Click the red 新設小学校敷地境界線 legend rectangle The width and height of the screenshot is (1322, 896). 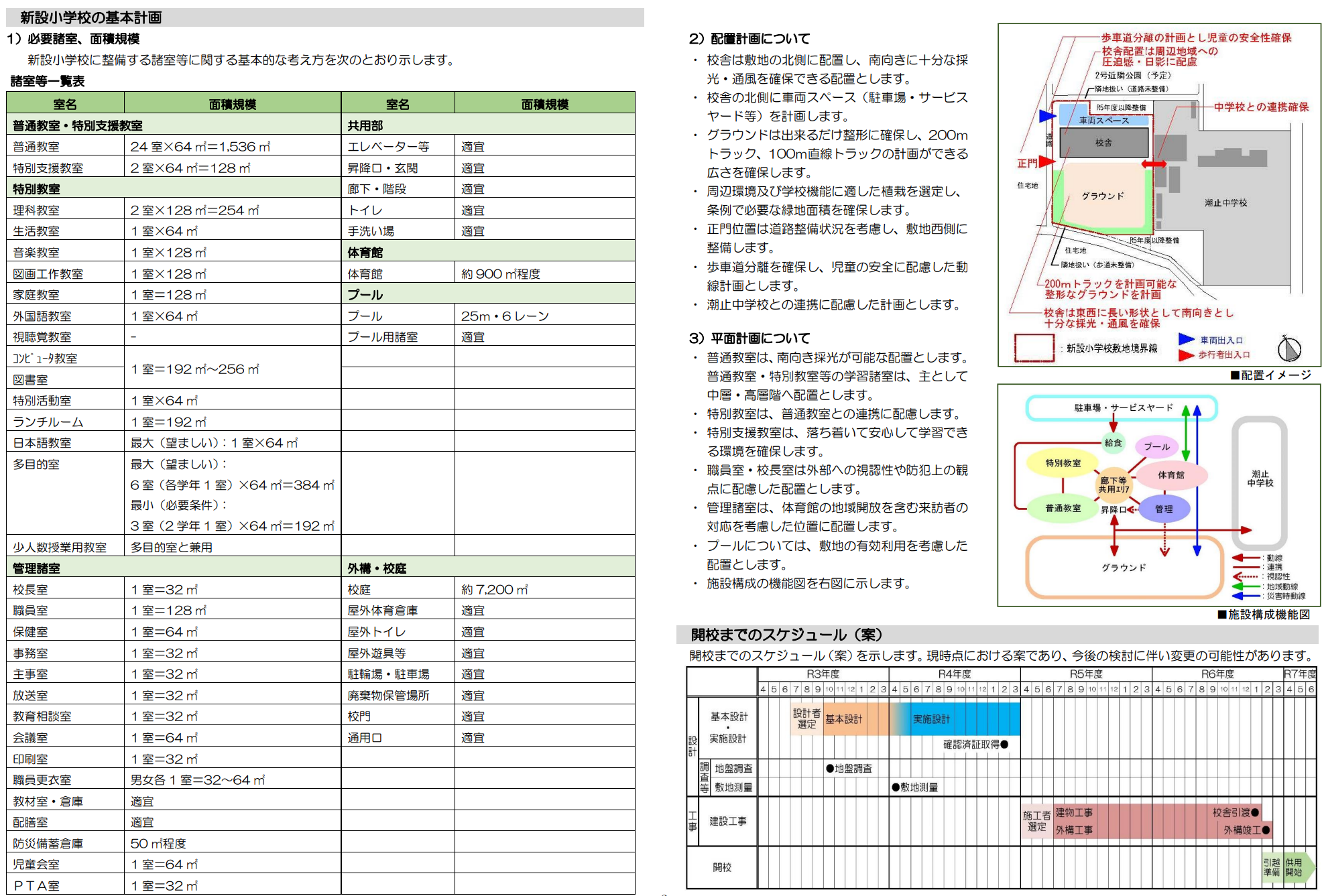(x=1034, y=348)
